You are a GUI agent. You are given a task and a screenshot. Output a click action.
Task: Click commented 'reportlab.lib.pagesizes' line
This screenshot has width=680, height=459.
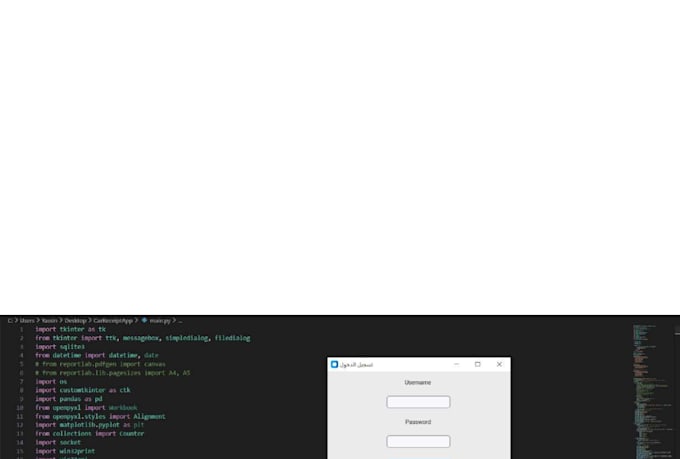[x=113, y=373]
